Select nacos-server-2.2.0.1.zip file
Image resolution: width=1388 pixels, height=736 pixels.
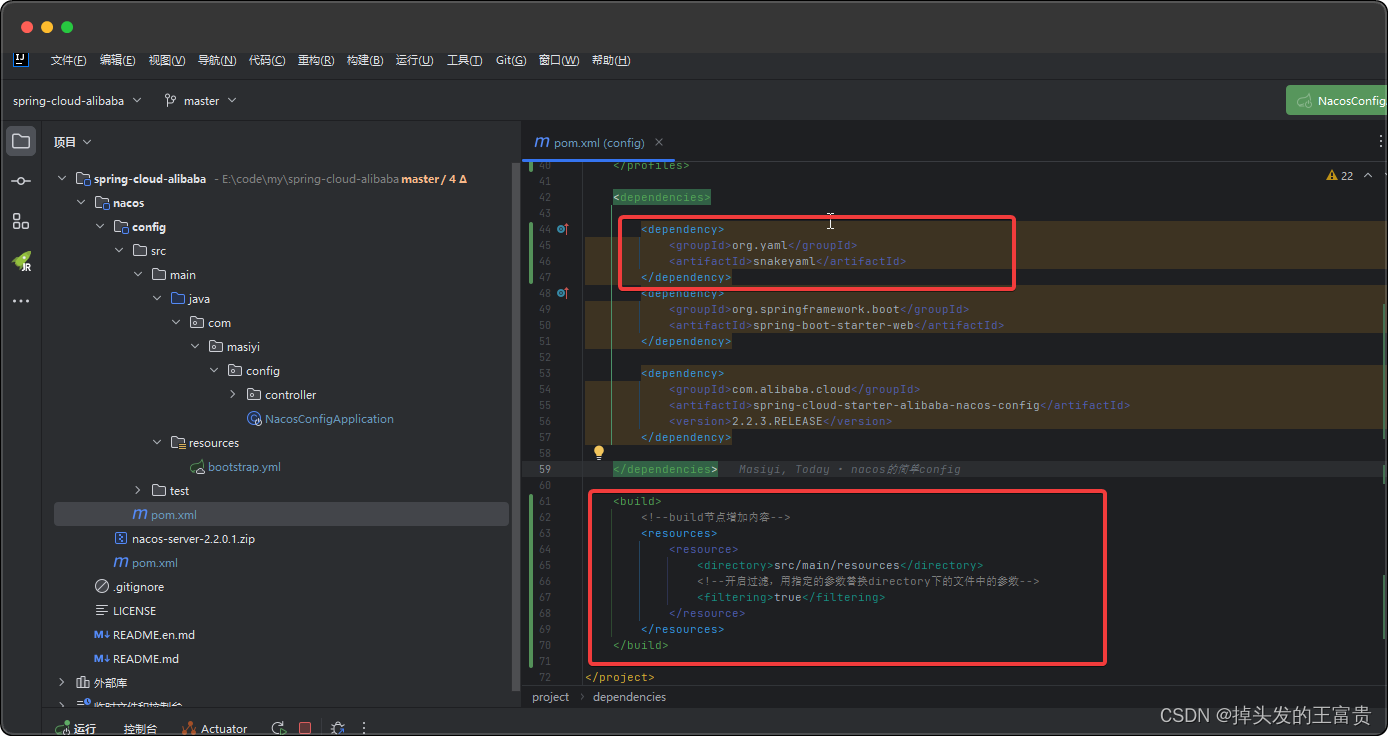click(184, 539)
